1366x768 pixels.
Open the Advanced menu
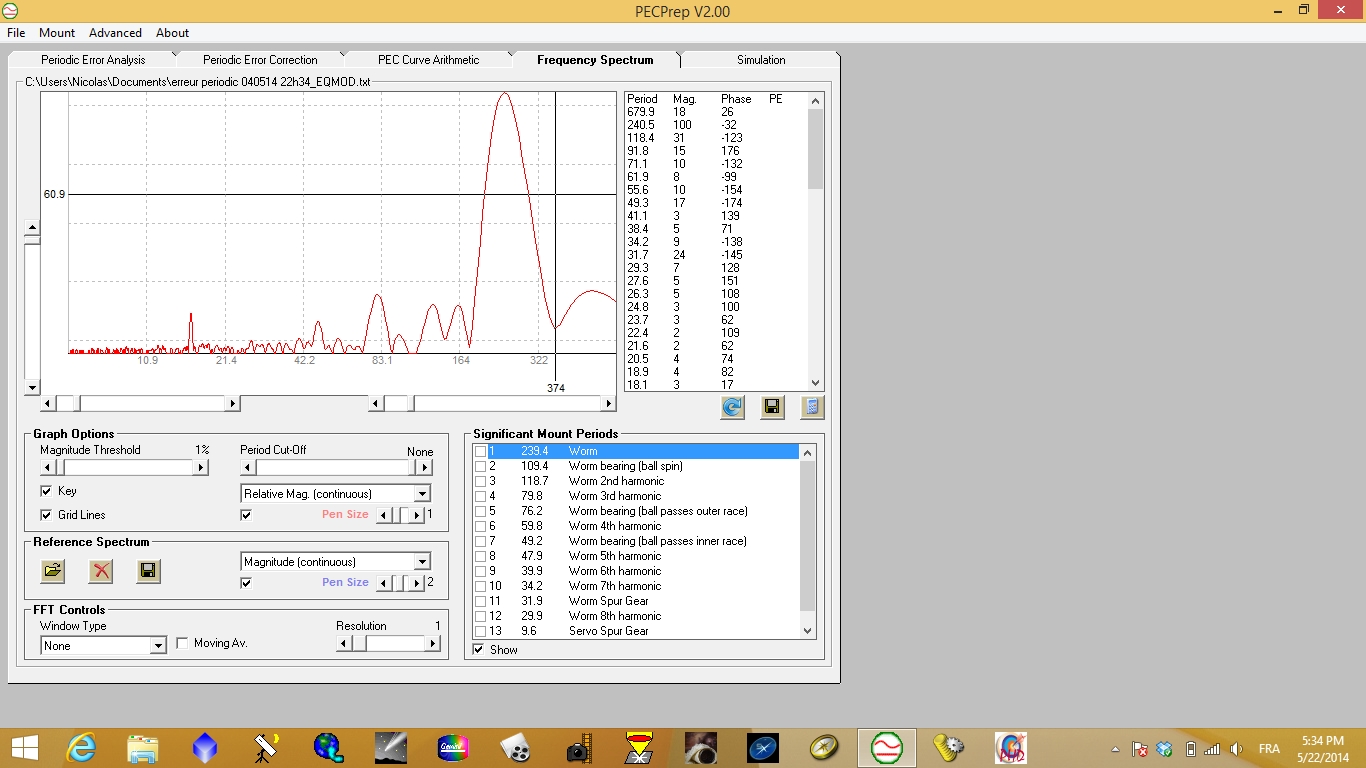pyautogui.click(x=115, y=33)
